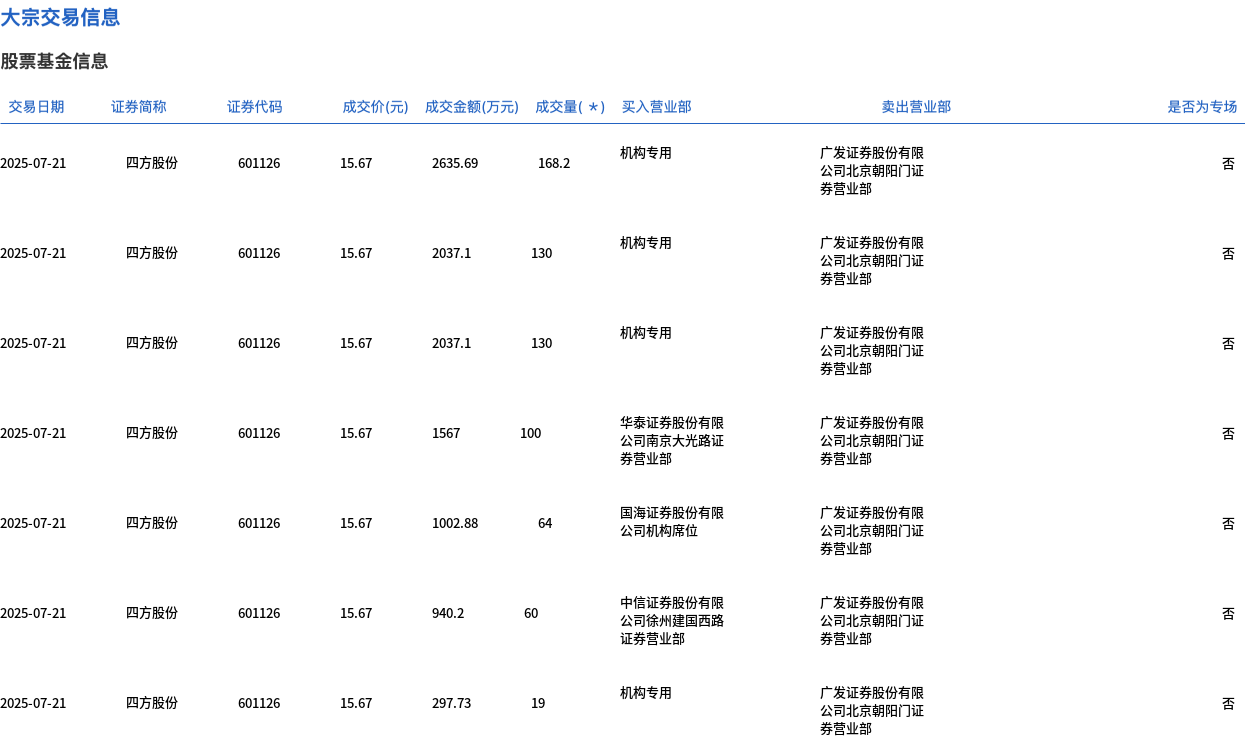Select date in the 2635.69 row
Image resolution: width=1245 pixels, height=754 pixels.
pyautogui.click(x=33, y=163)
